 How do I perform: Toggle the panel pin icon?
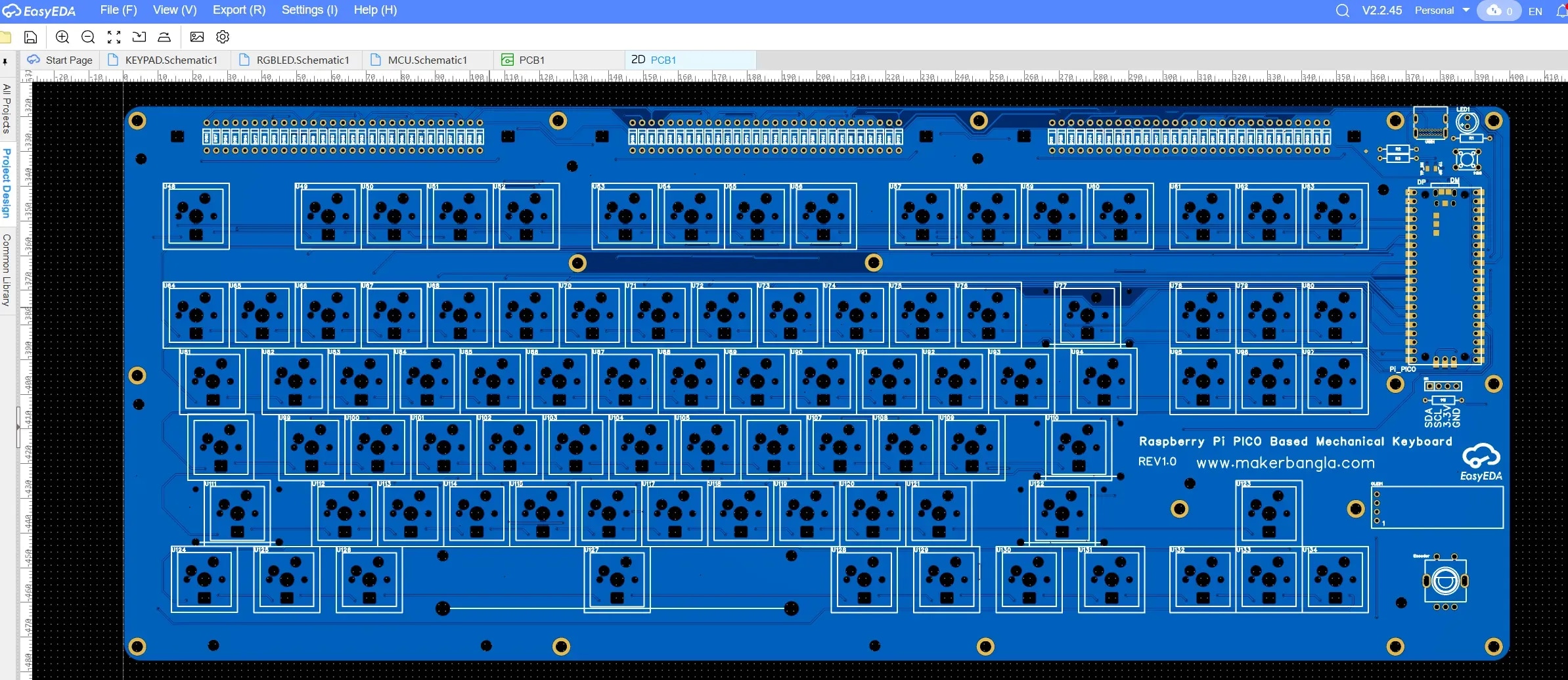point(5,62)
